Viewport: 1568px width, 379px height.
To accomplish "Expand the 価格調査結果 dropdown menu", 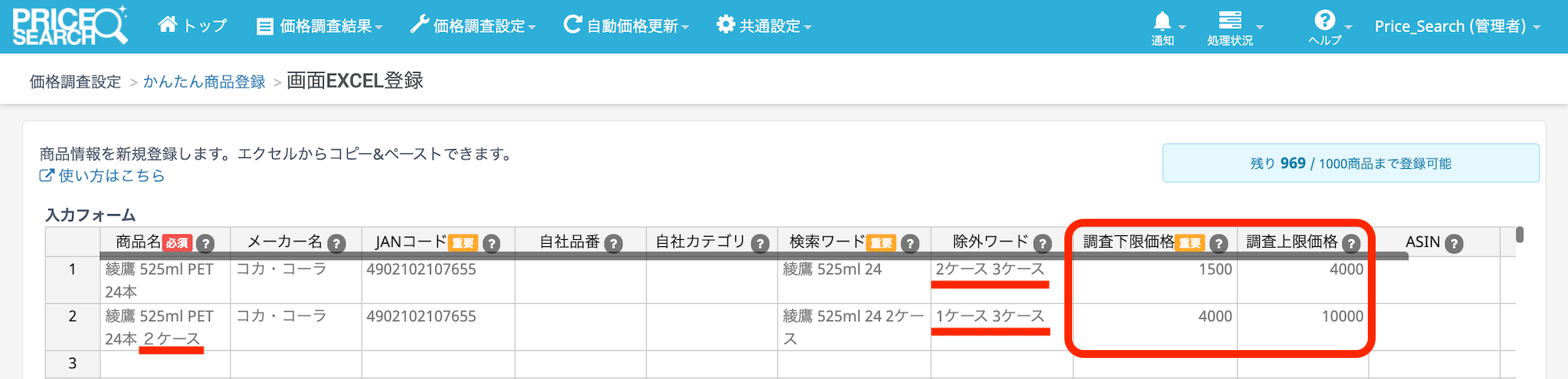I will click(x=320, y=27).
